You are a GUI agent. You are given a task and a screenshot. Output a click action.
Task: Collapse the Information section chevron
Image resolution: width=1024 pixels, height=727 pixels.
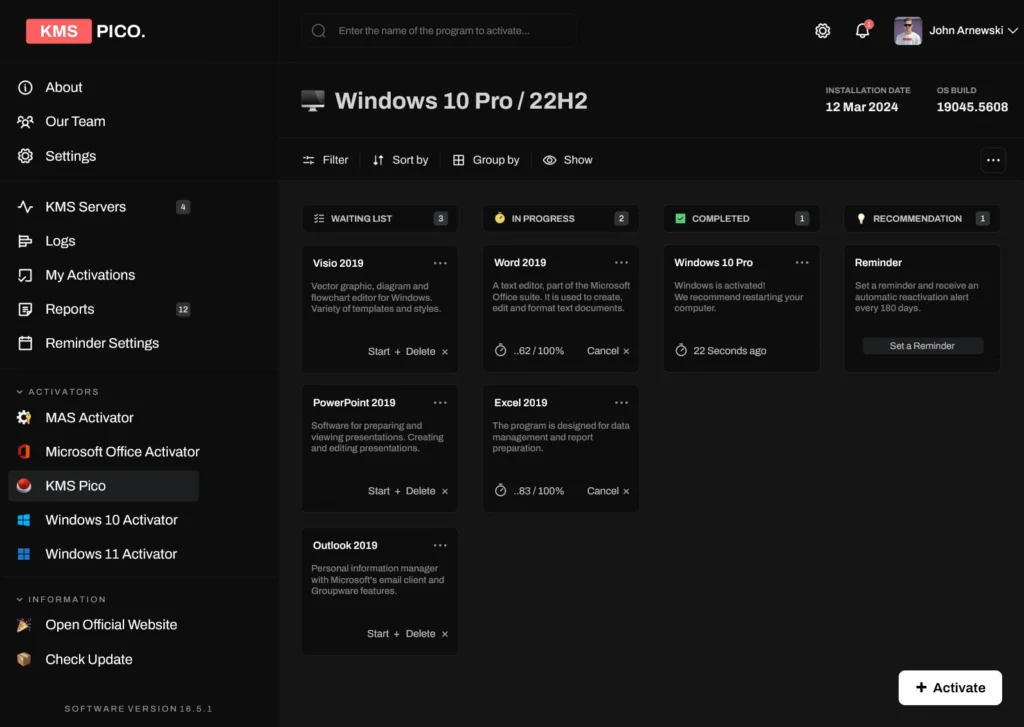coord(20,600)
